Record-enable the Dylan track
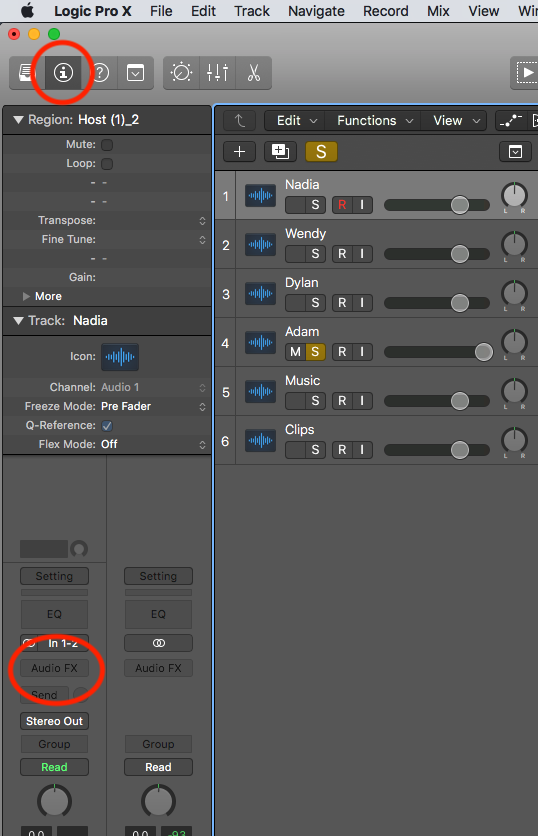The width and height of the screenshot is (538, 836). coord(342,303)
